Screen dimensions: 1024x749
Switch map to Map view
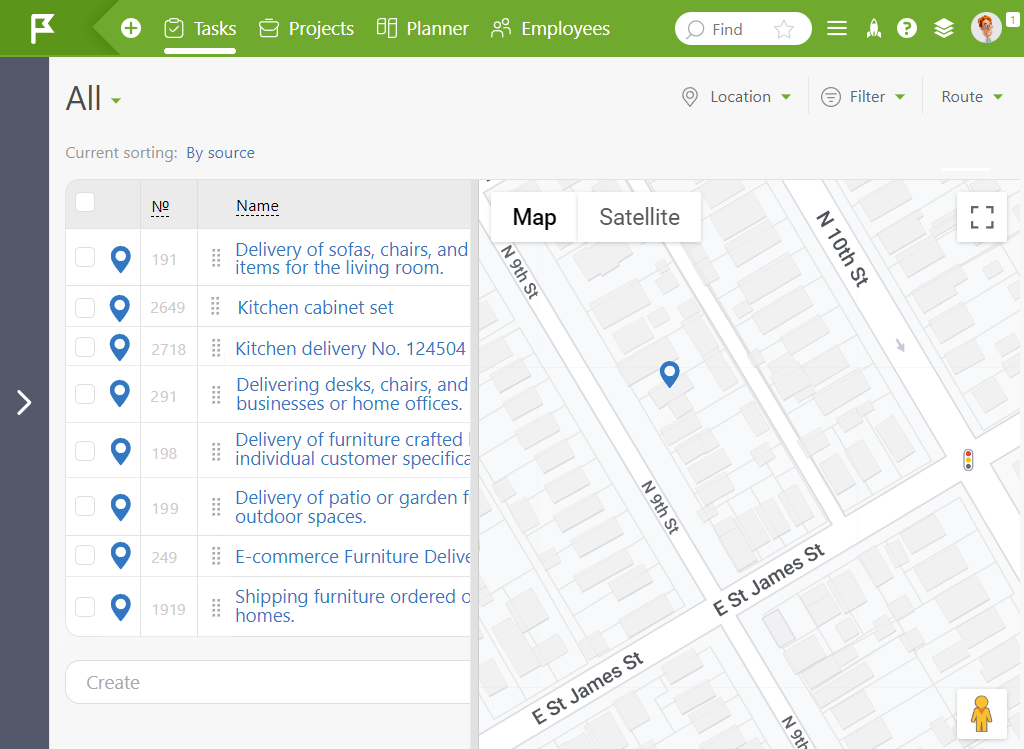534,217
